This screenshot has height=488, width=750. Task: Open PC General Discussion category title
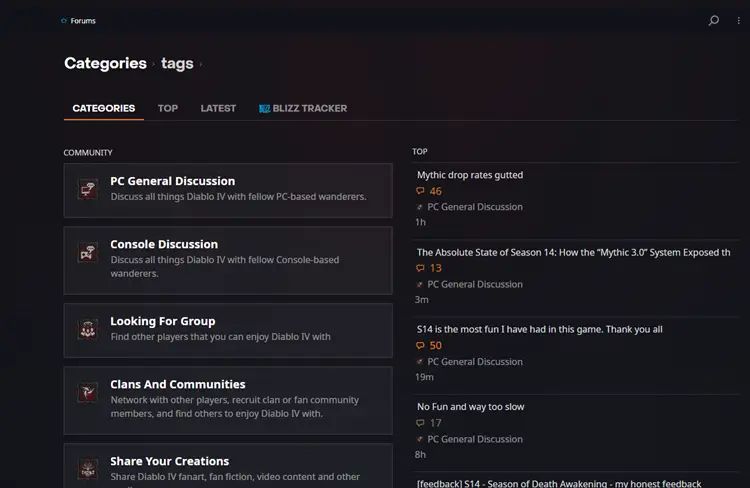click(x=173, y=181)
